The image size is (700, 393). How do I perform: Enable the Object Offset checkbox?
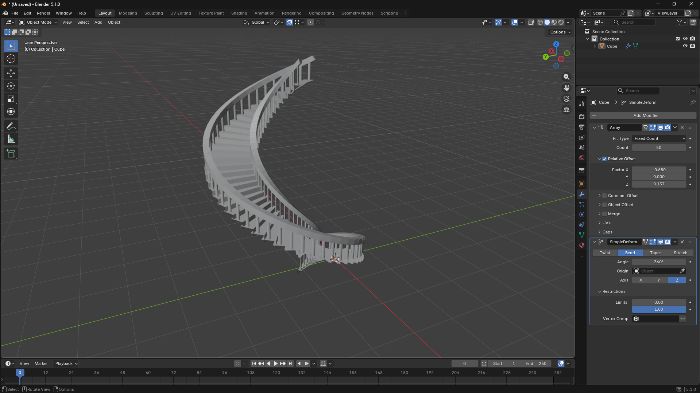tap(604, 205)
